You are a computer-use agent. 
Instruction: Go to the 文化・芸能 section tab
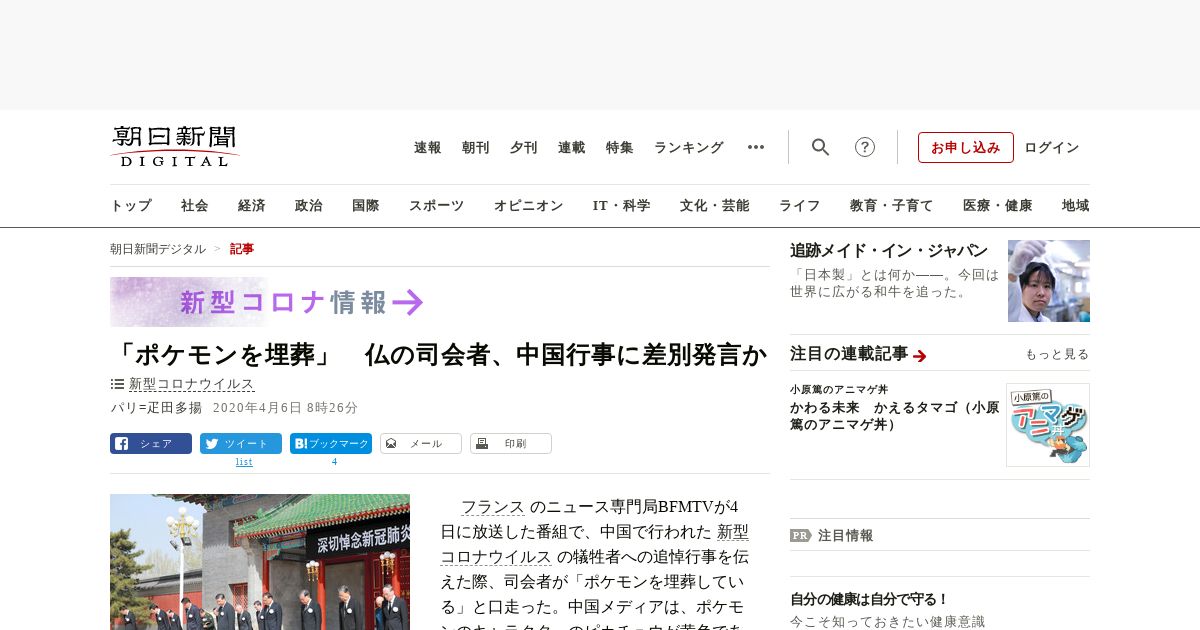coord(715,205)
